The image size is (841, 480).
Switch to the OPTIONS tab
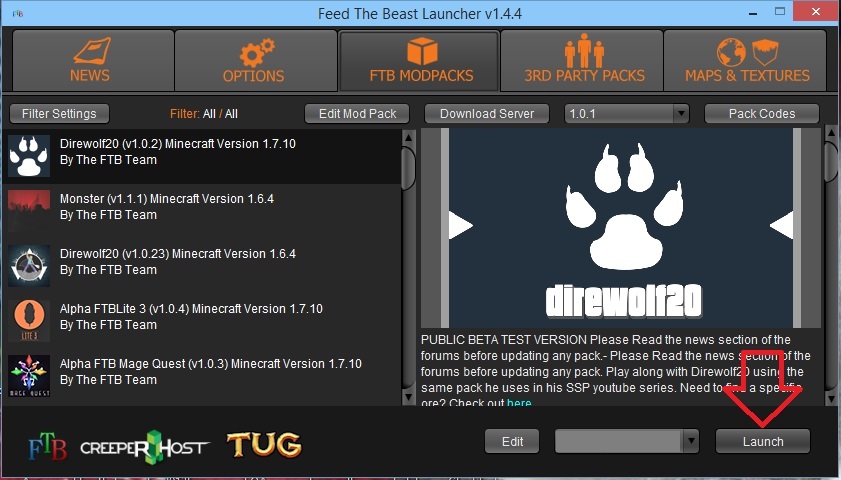pos(256,60)
